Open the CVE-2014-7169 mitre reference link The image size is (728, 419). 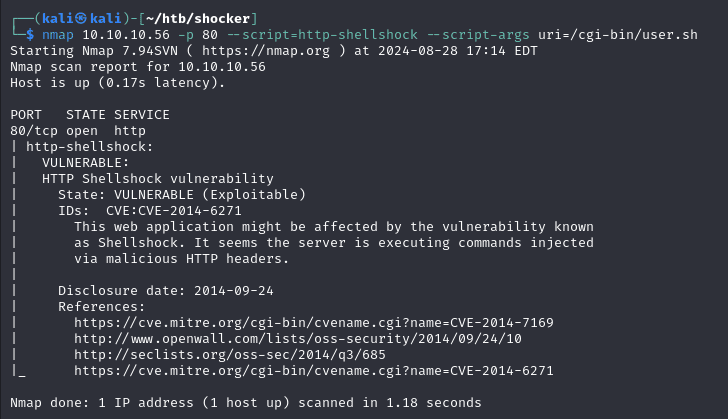313,322
